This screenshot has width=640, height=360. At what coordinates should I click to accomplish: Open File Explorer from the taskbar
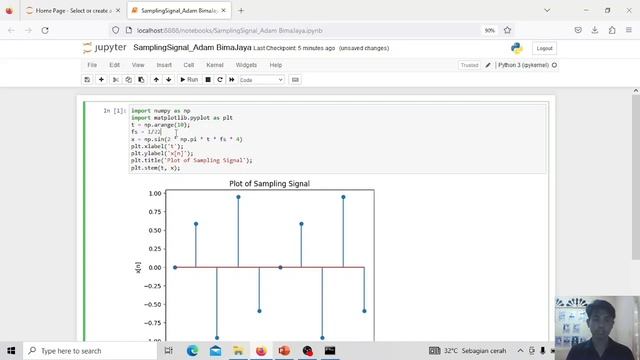[238, 351]
